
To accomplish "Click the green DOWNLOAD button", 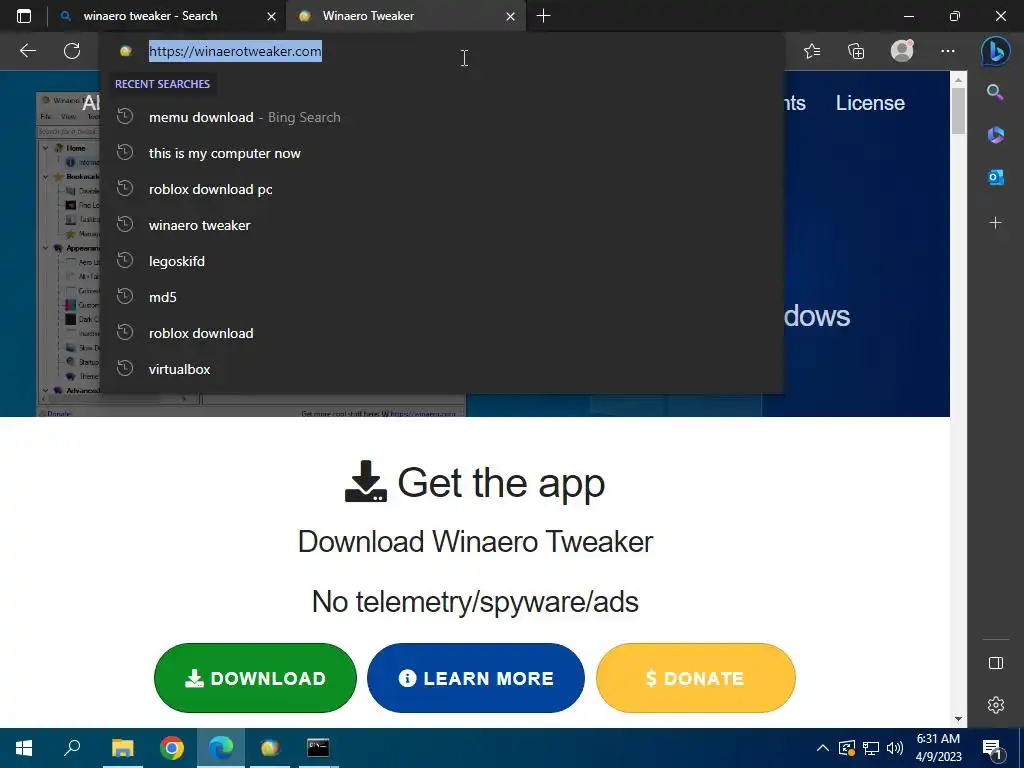I will 255,678.
